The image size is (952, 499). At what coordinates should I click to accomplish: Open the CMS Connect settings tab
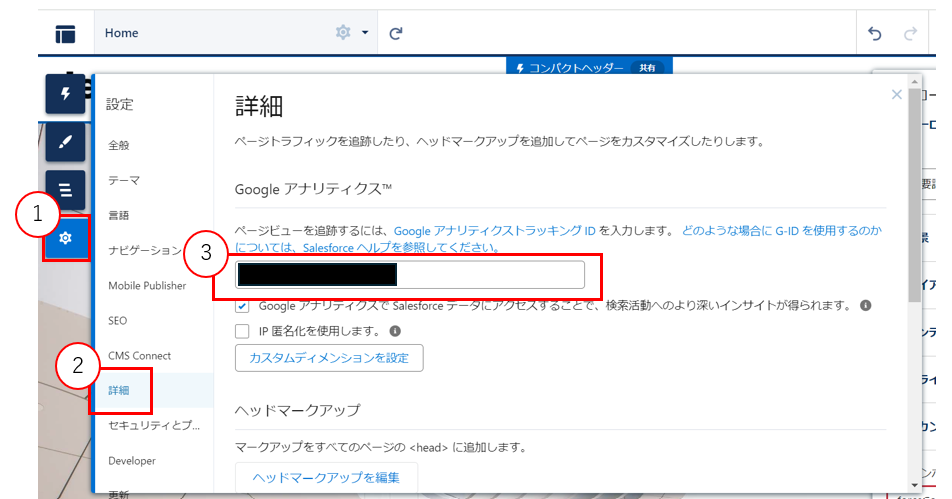(x=140, y=356)
